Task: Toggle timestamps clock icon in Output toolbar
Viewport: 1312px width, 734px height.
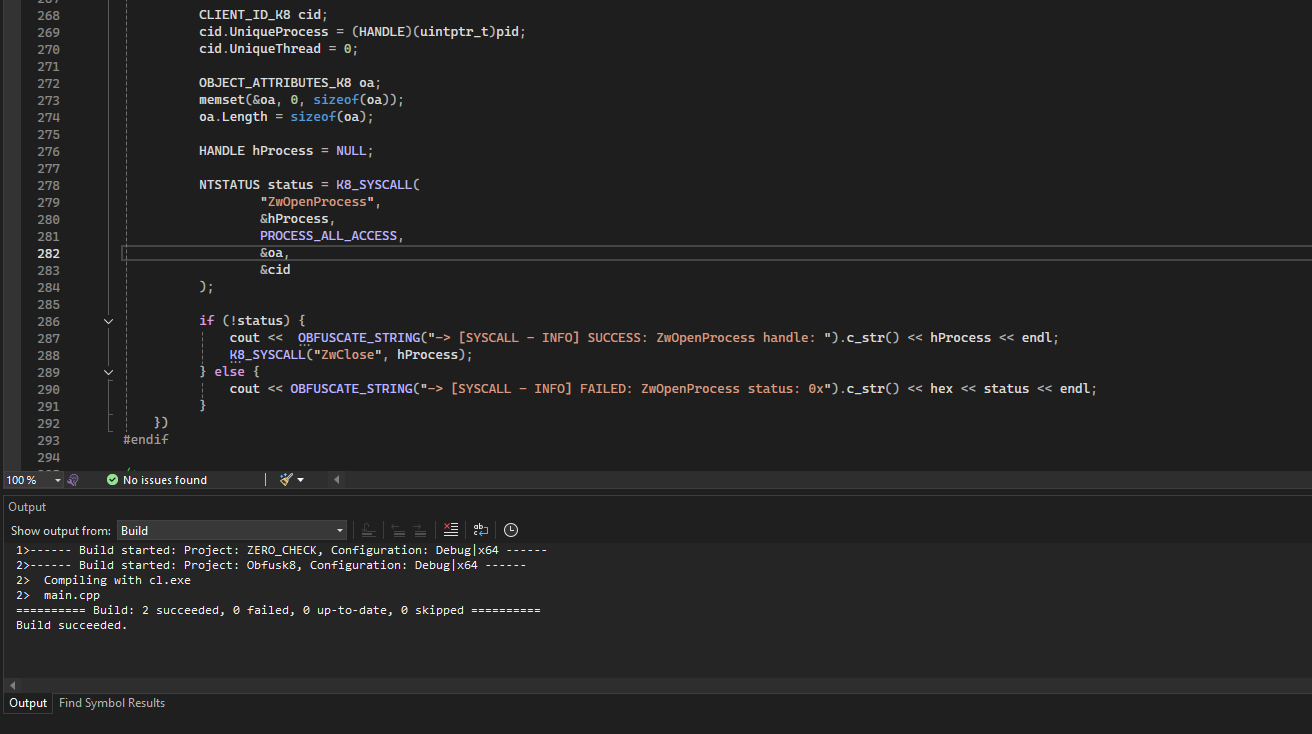Action: tap(511, 530)
